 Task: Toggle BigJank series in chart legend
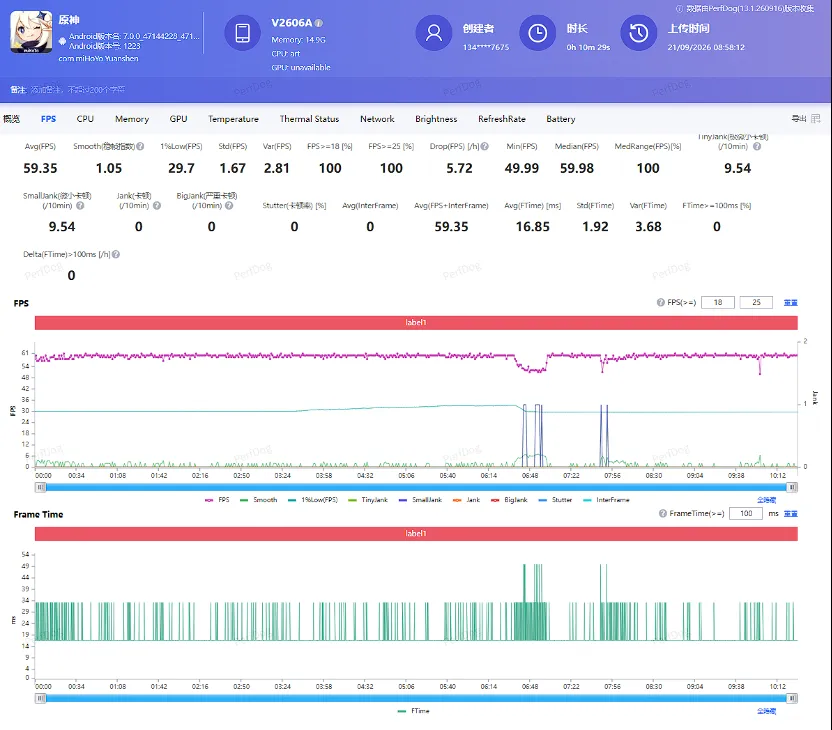pyautogui.click(x=509, y=500)
